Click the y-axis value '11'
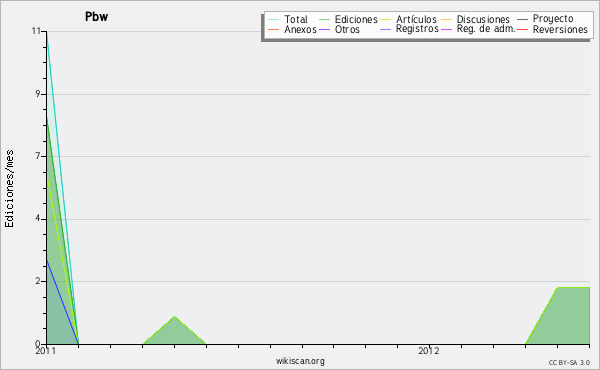This screenshot has height=370, width=600. point(36,31)
